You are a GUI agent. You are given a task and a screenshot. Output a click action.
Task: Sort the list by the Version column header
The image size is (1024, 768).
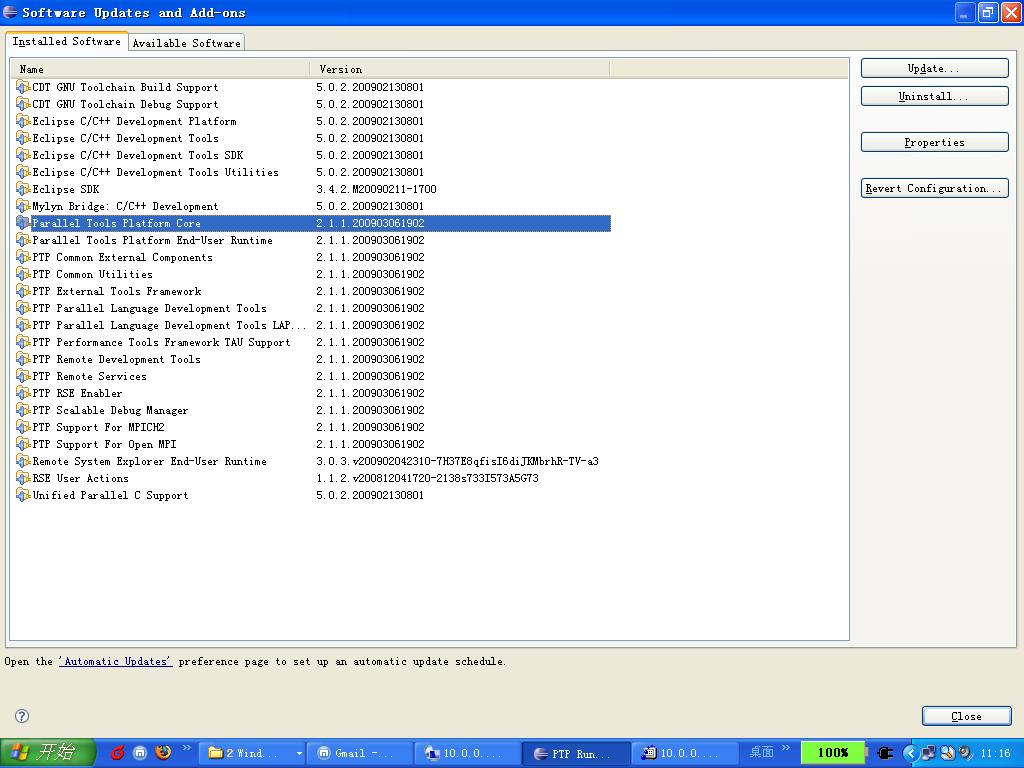(x=459, y=69)
